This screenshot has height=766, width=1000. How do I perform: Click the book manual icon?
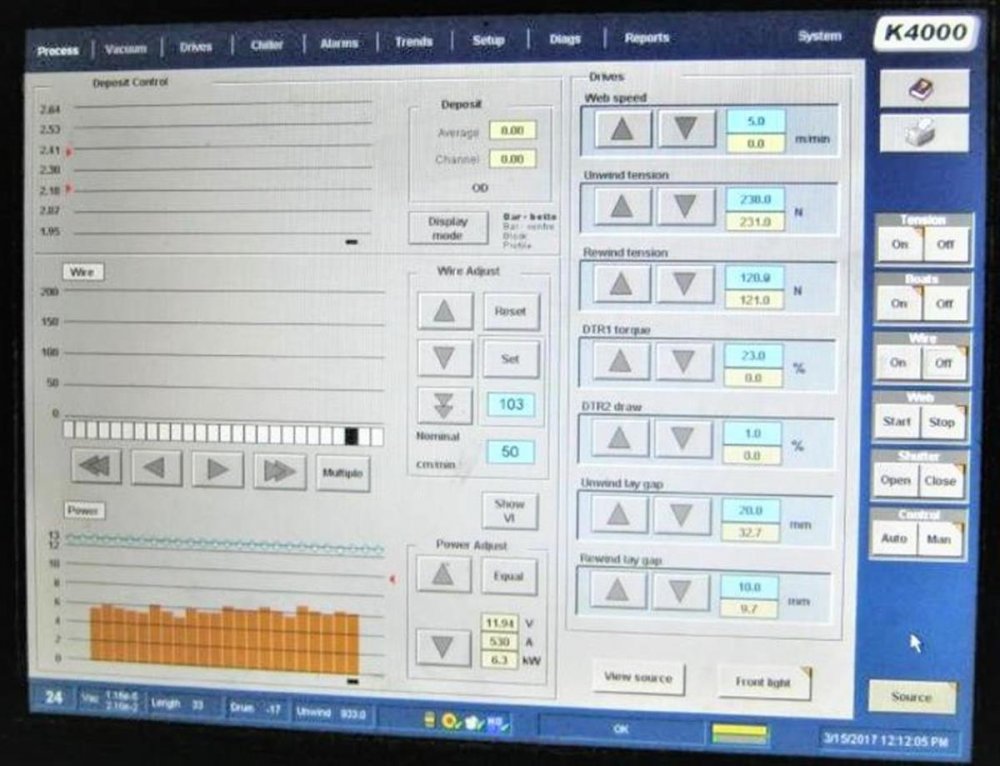point(922,89)
